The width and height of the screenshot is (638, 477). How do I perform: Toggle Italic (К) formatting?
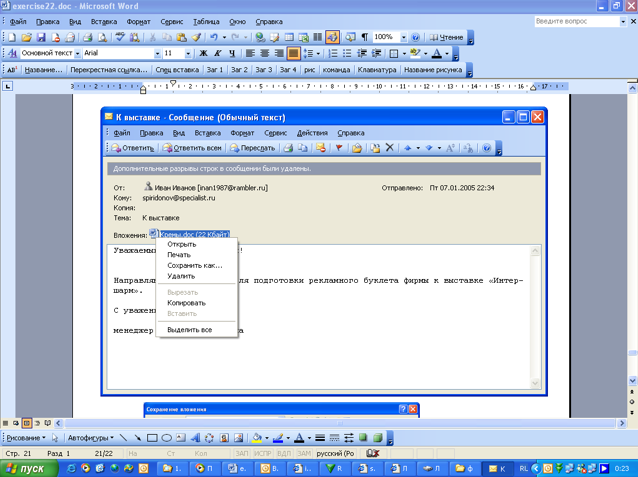[218, 53]
